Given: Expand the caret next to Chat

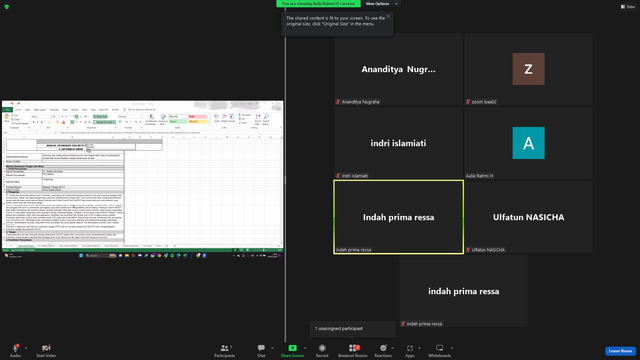Looking at the screenshot, I should click(x=272, y=348).
